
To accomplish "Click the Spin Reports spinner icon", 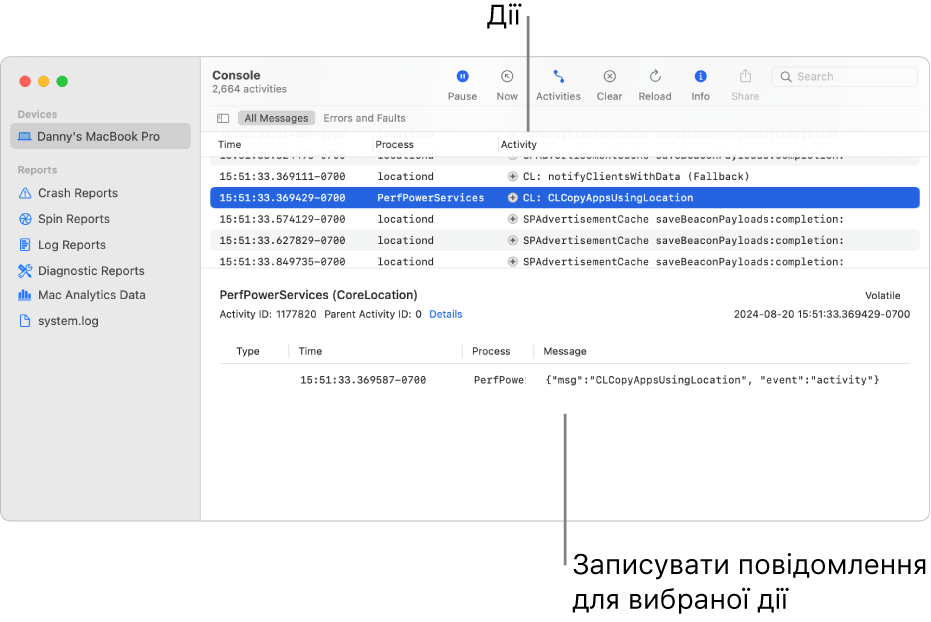I will click(25, 219).
